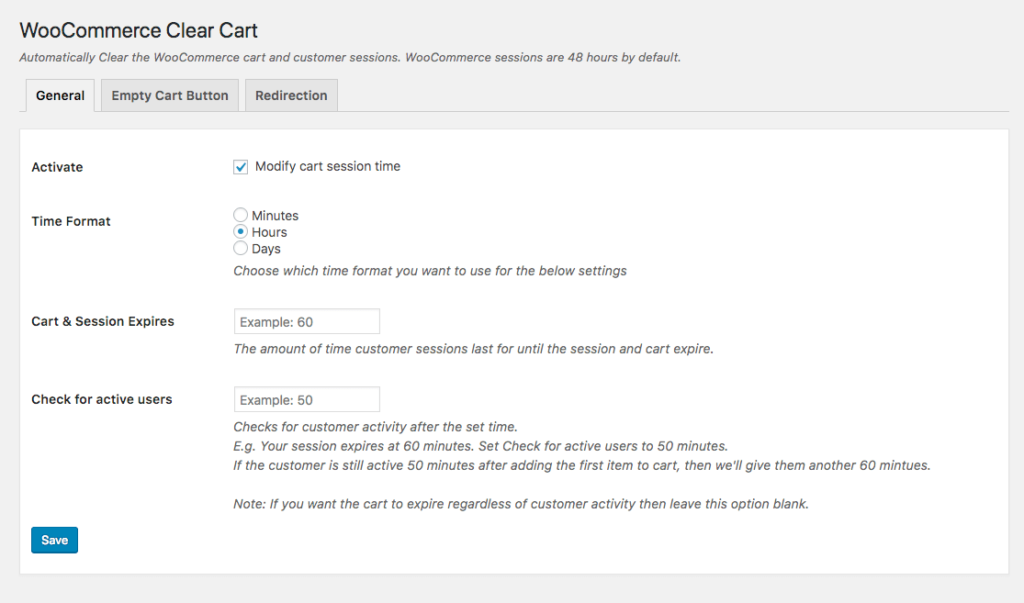This screenshot has width=1024, height=603.
Task: Select the General tab
Action: click(x=59, y=95)
